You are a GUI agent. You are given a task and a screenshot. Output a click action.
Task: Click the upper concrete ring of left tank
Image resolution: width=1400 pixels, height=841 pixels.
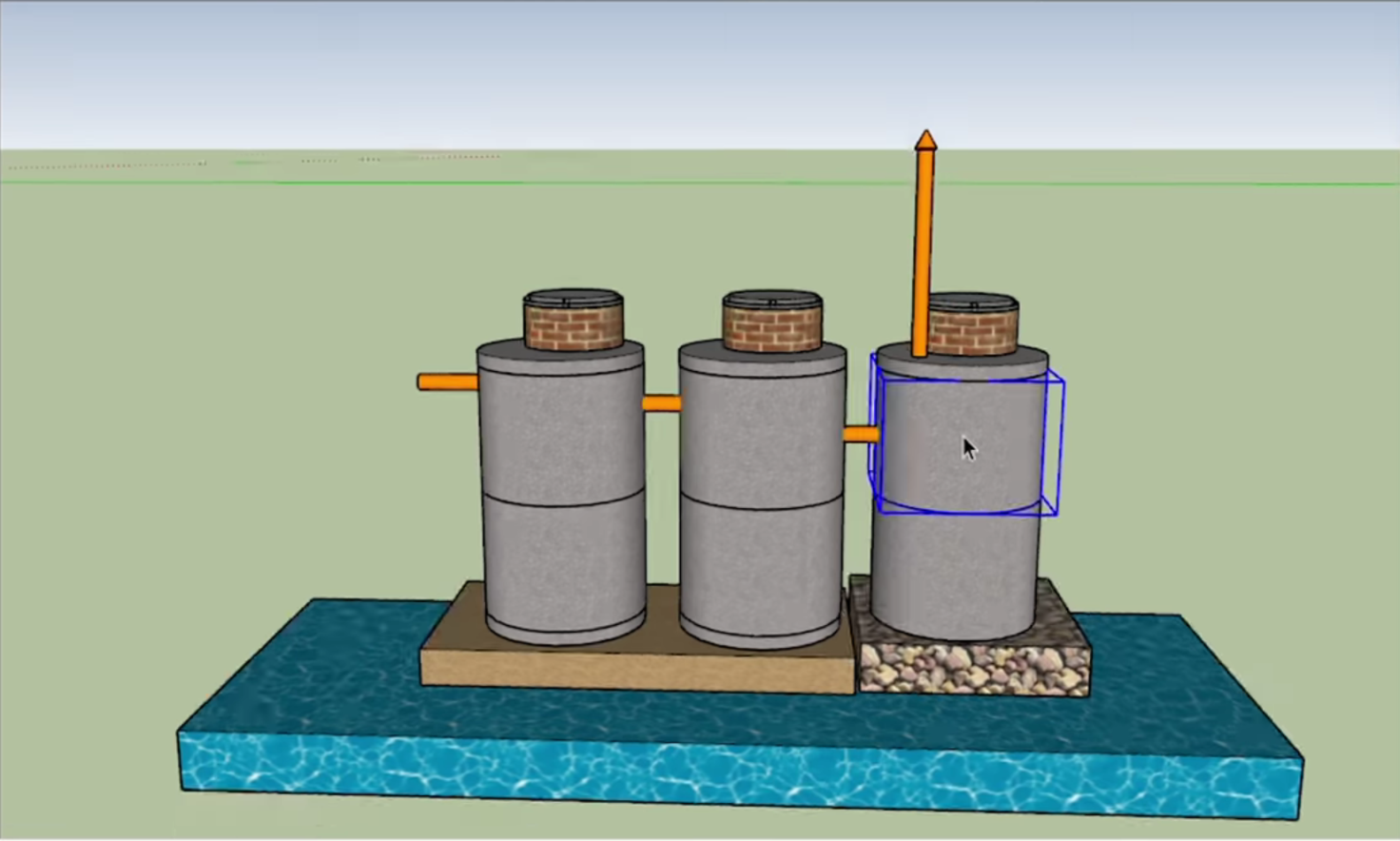pyautogui.click(x=561, y=433)
